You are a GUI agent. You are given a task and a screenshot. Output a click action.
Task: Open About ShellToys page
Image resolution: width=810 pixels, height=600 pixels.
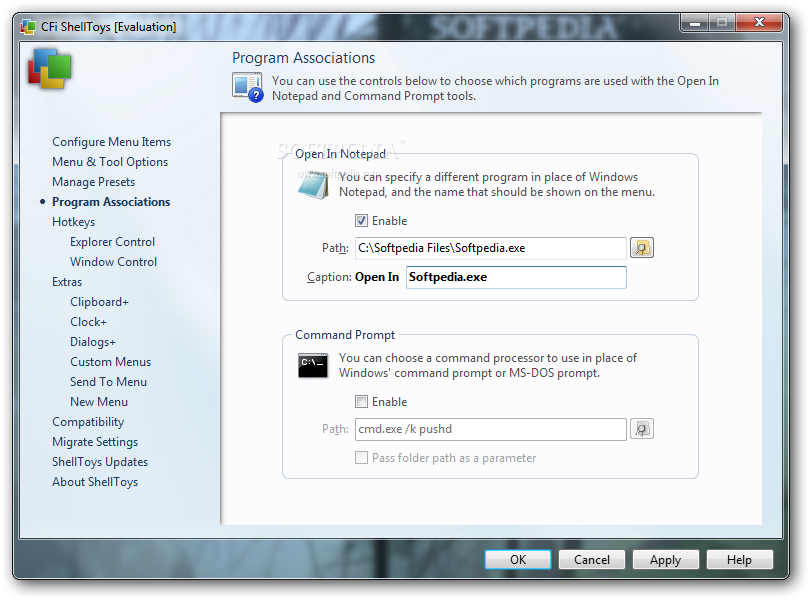(95, 482)
